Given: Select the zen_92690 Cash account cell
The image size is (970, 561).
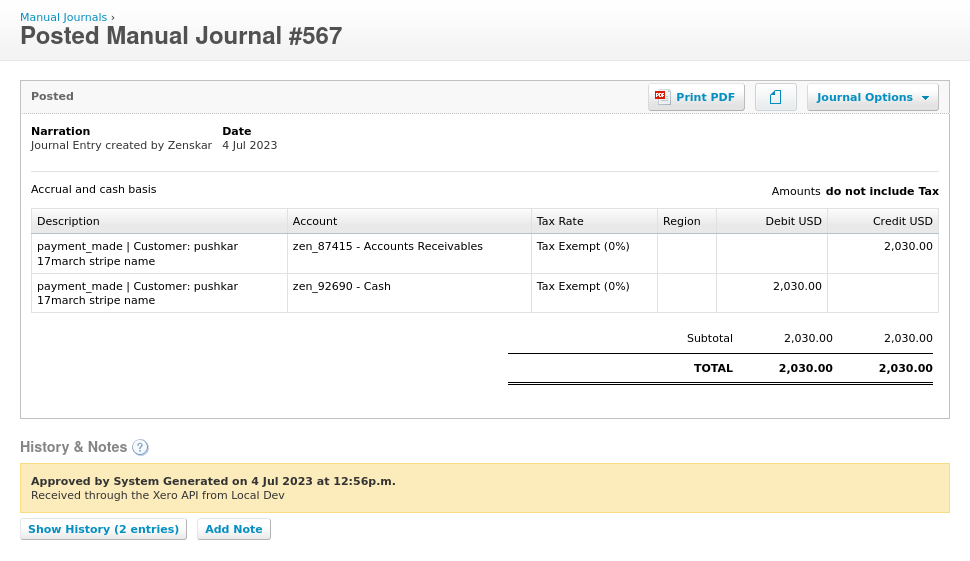Looking at the screenshot, I should click(409, 293).
